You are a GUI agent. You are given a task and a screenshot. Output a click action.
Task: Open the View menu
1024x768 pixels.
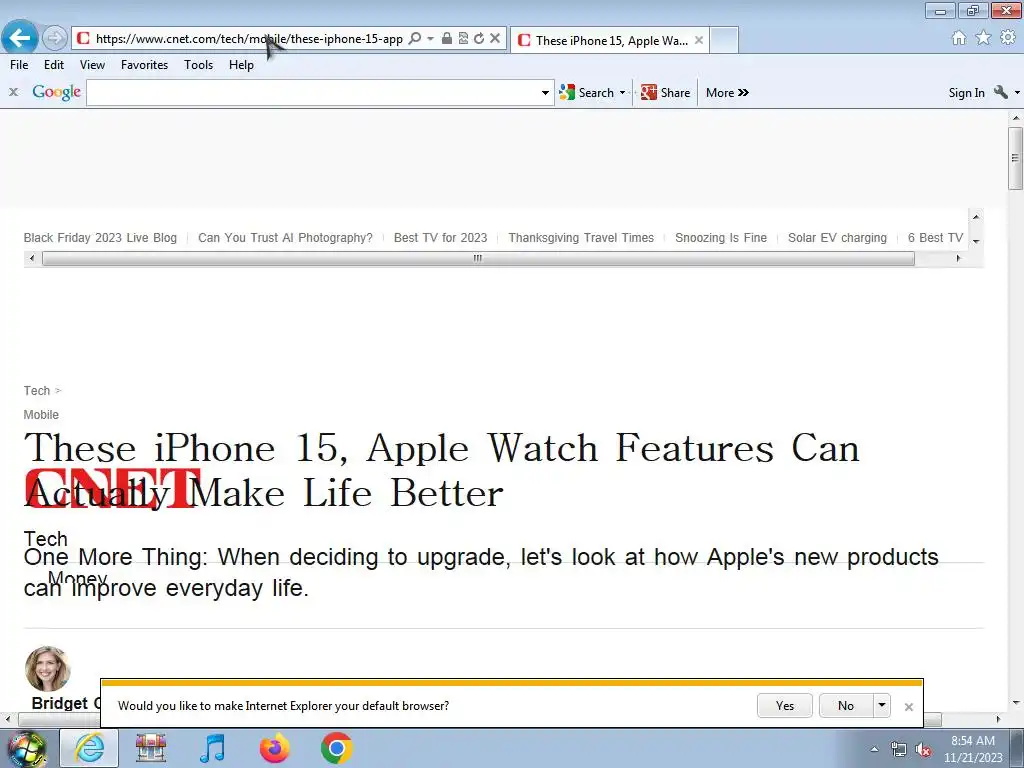tap(92, 65)
